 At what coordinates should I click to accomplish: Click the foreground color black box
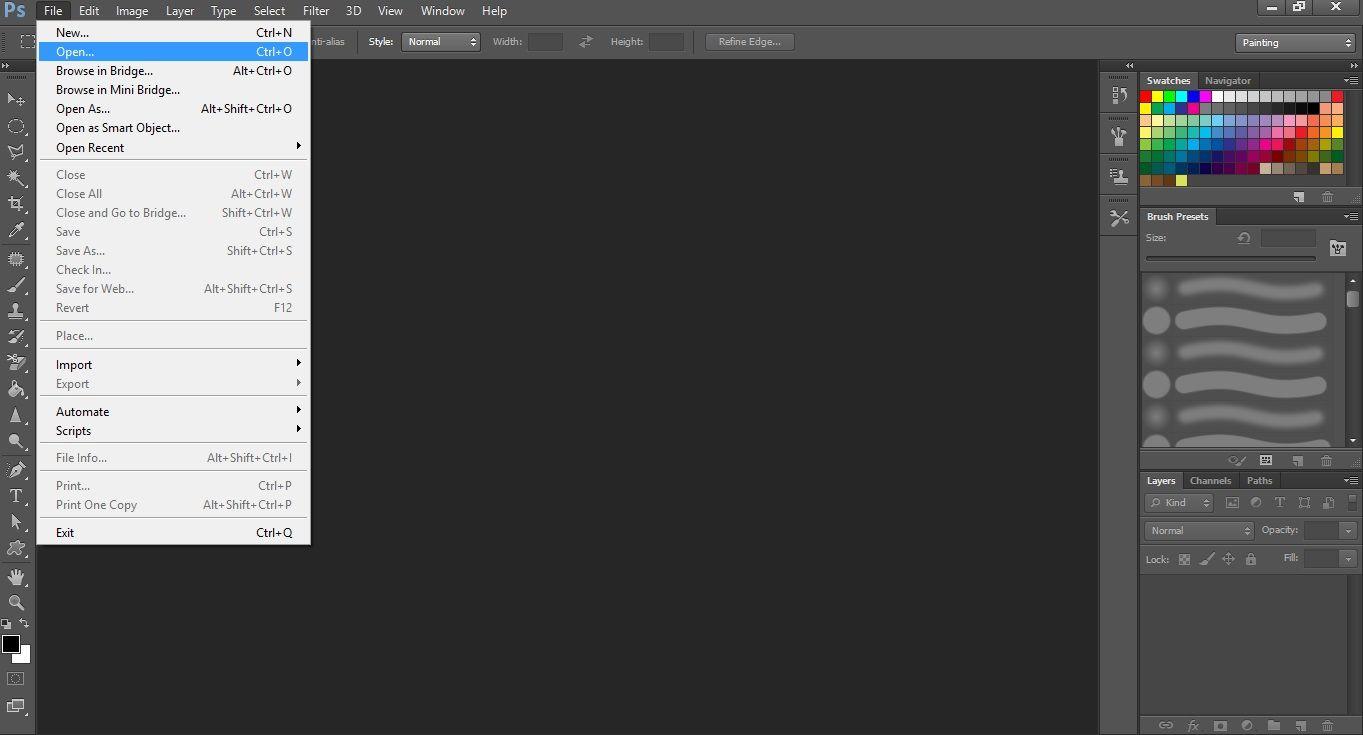point(11,645)
